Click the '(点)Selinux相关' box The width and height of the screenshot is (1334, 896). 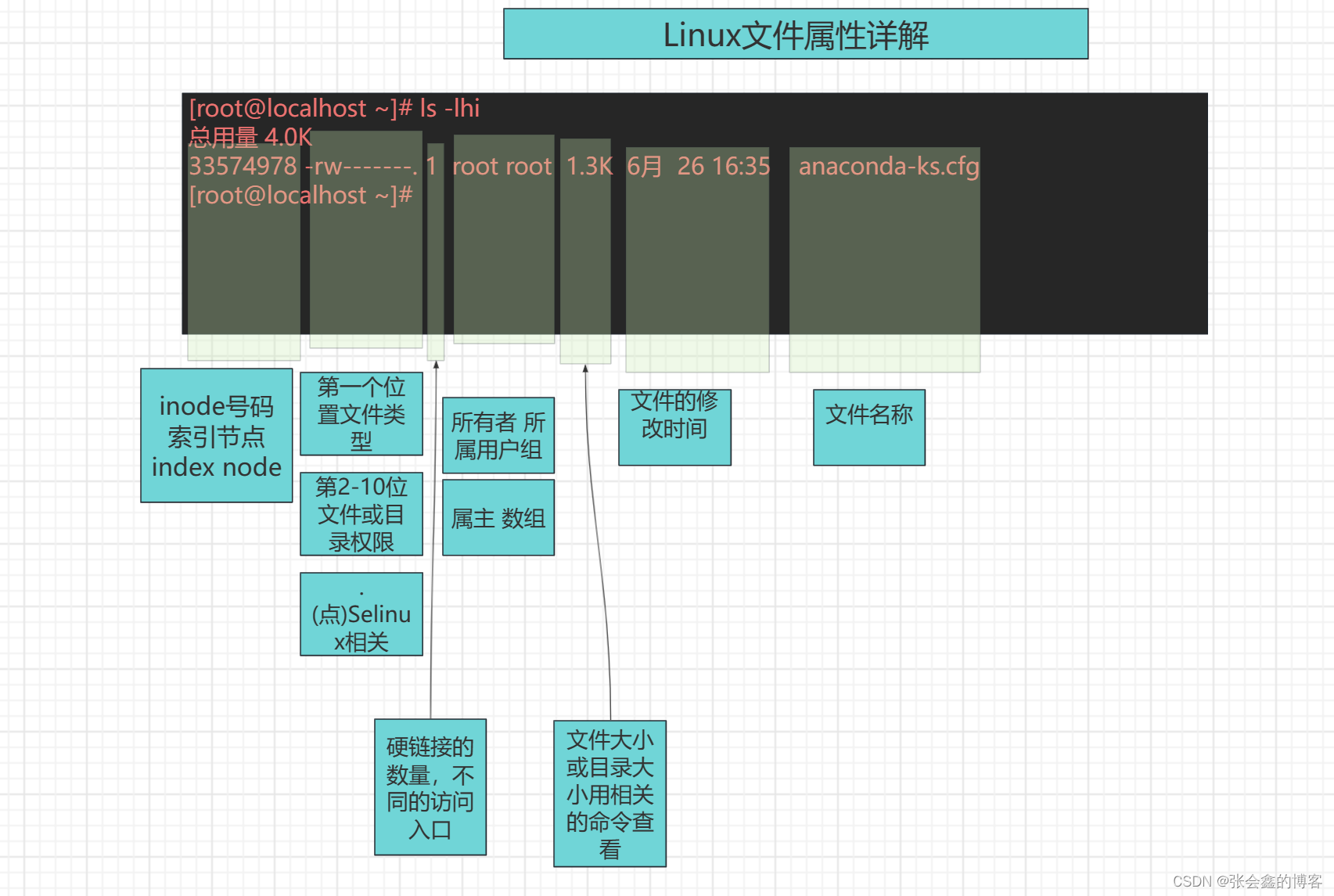tap(361, 614)
